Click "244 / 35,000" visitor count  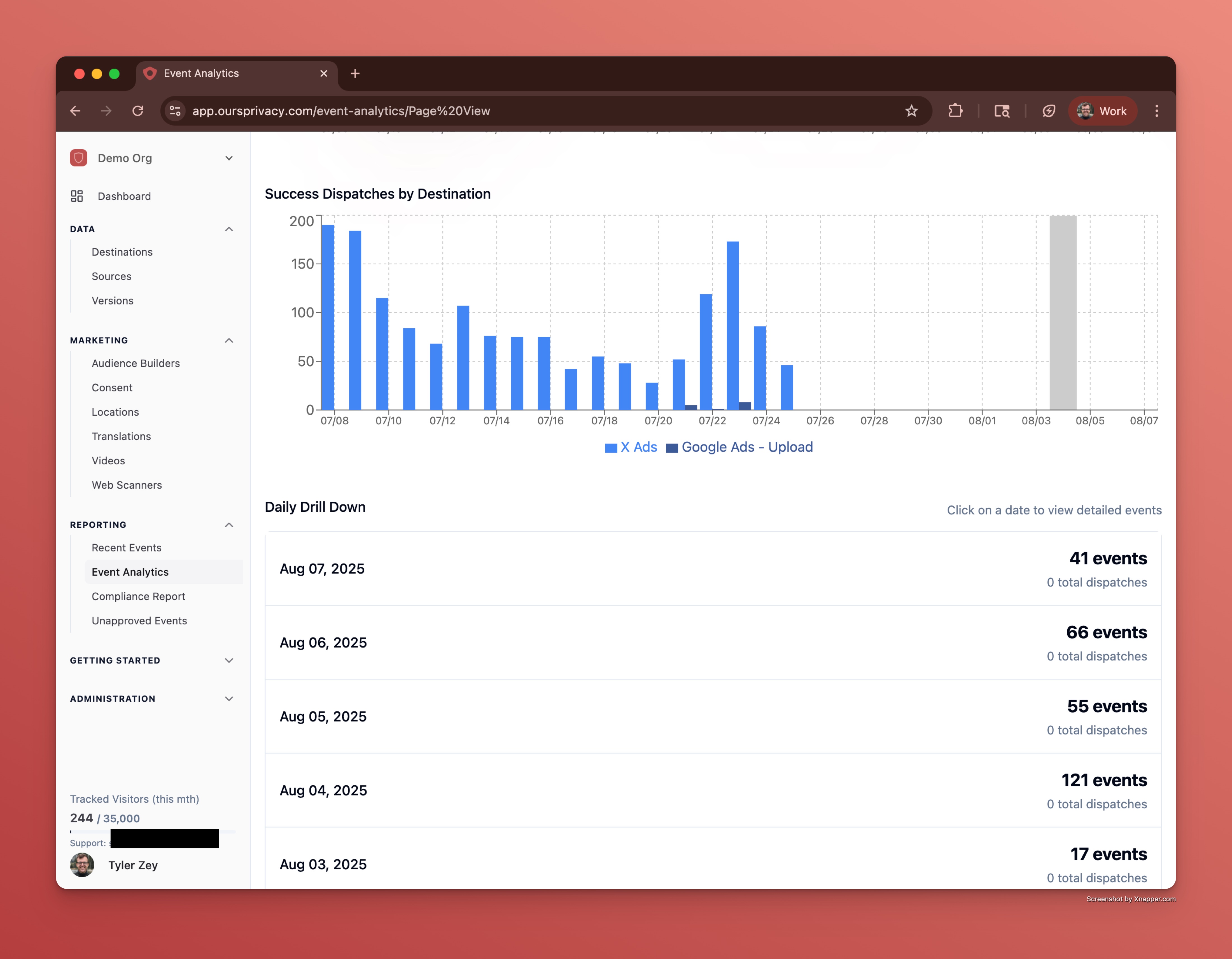(x=105, y=818)
